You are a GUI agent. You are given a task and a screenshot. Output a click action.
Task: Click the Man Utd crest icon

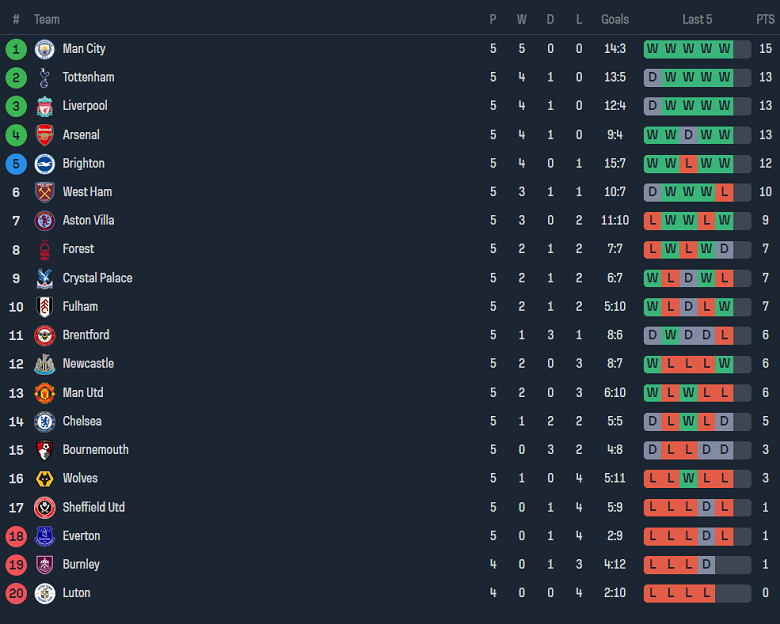point(44,393)
